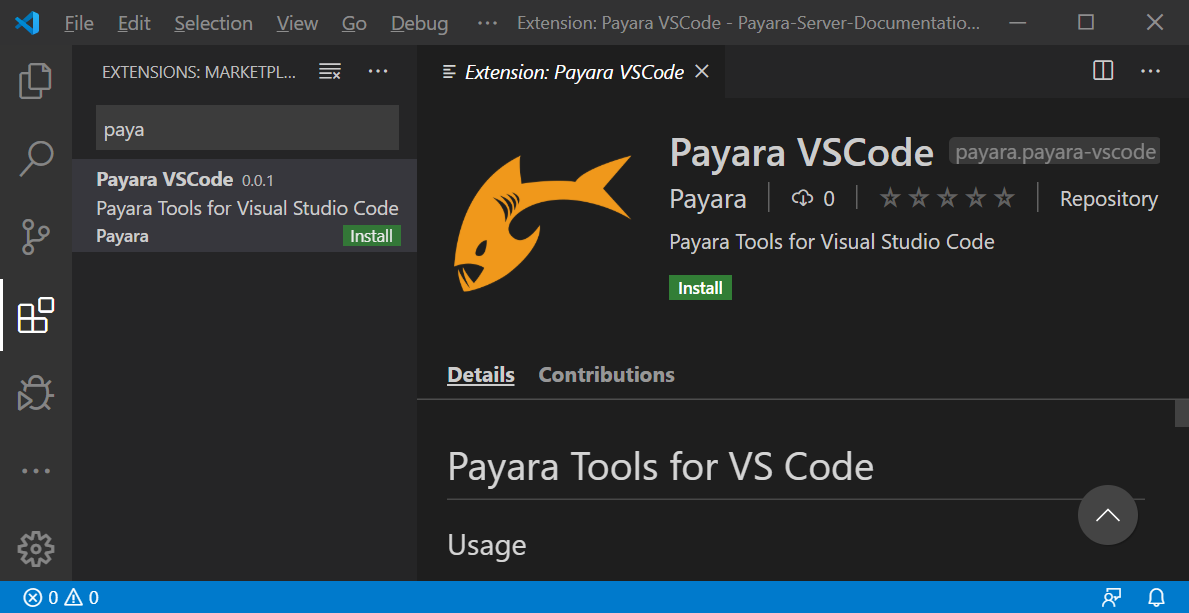The width and height of the screenshot is (1189, 613).
Task: Clear the extension search results icon
Action: [329, 71]
